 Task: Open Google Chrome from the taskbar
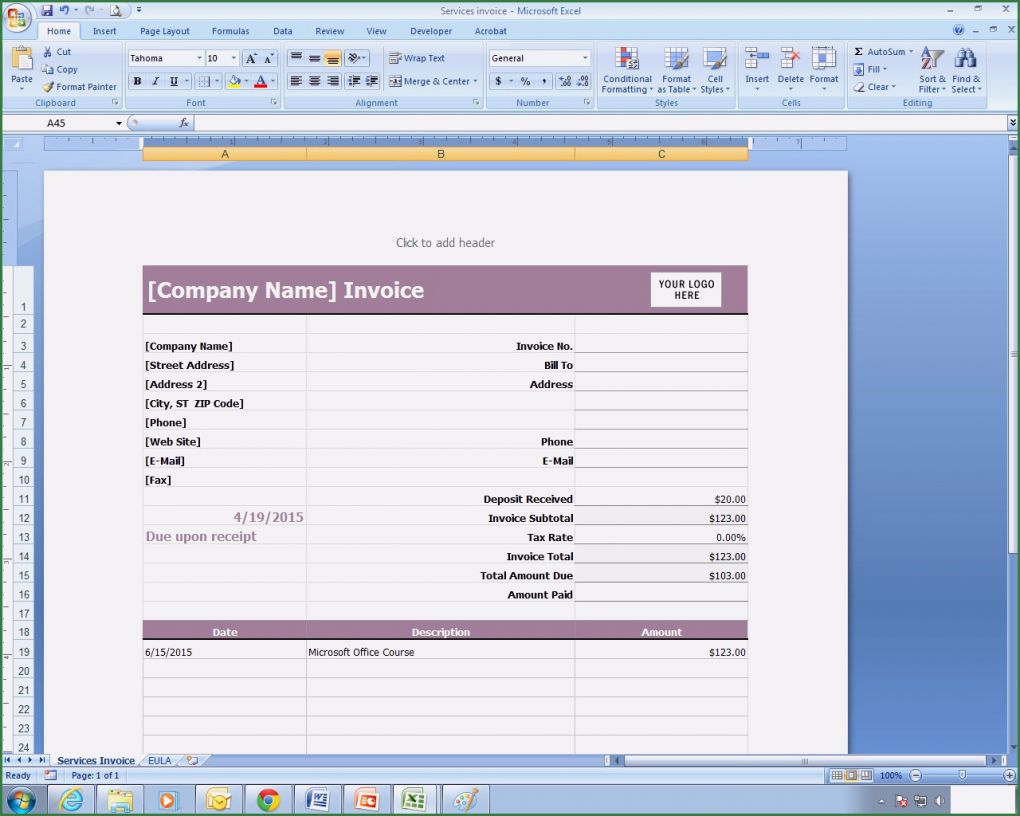268,800
